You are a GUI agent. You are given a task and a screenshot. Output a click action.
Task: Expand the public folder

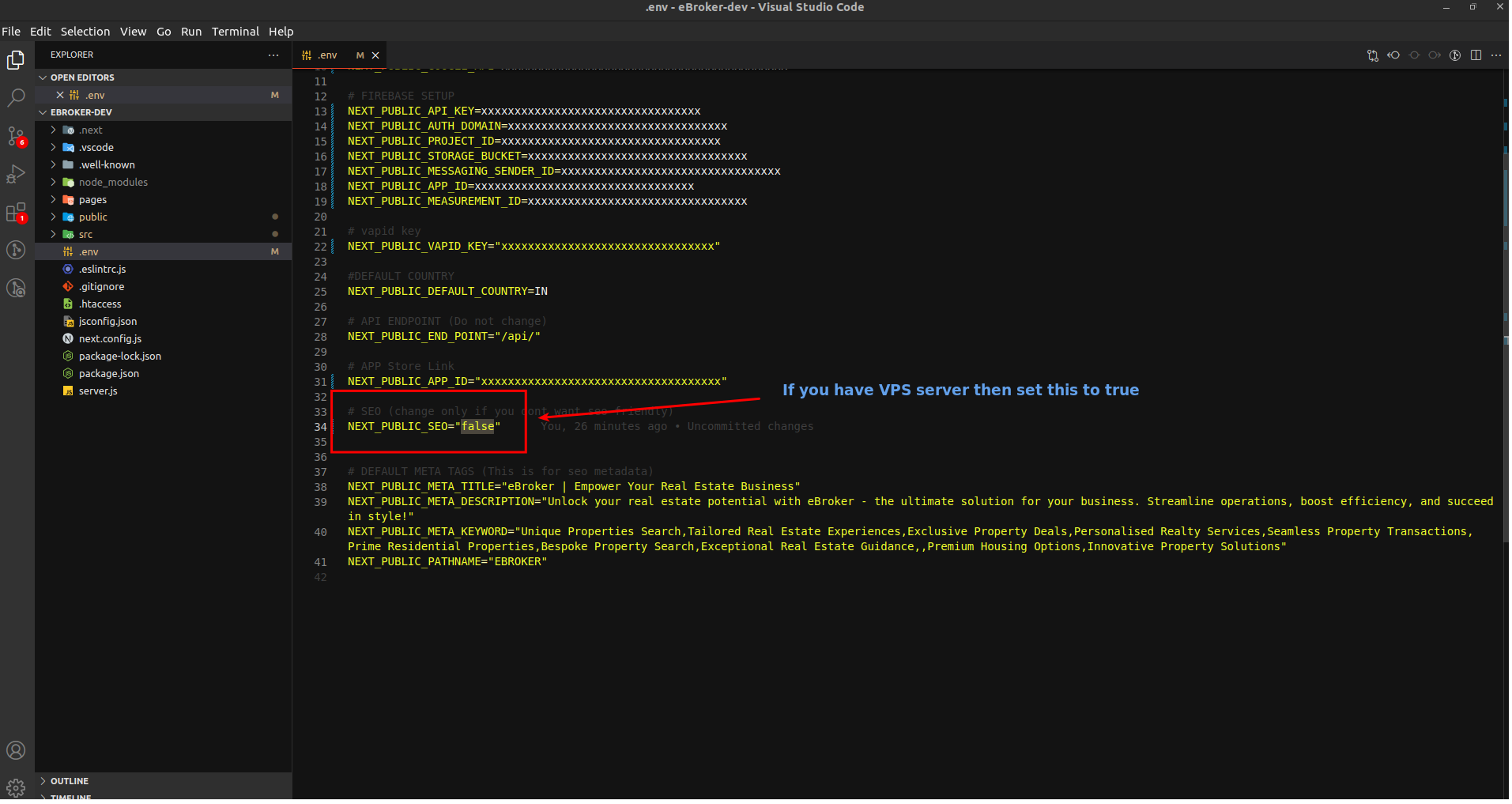(x=53, y=217)
